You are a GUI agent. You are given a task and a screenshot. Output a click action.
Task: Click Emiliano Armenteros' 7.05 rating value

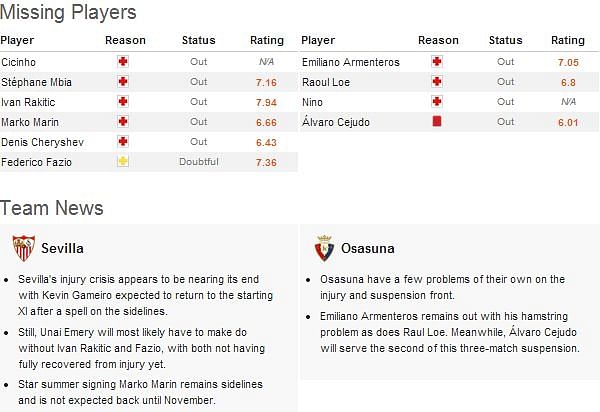click(568, 62)
